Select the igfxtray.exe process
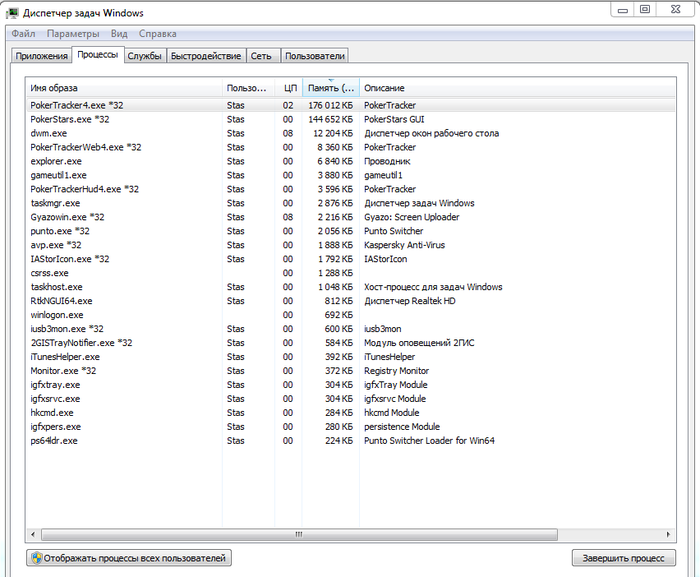 point(350,385)
